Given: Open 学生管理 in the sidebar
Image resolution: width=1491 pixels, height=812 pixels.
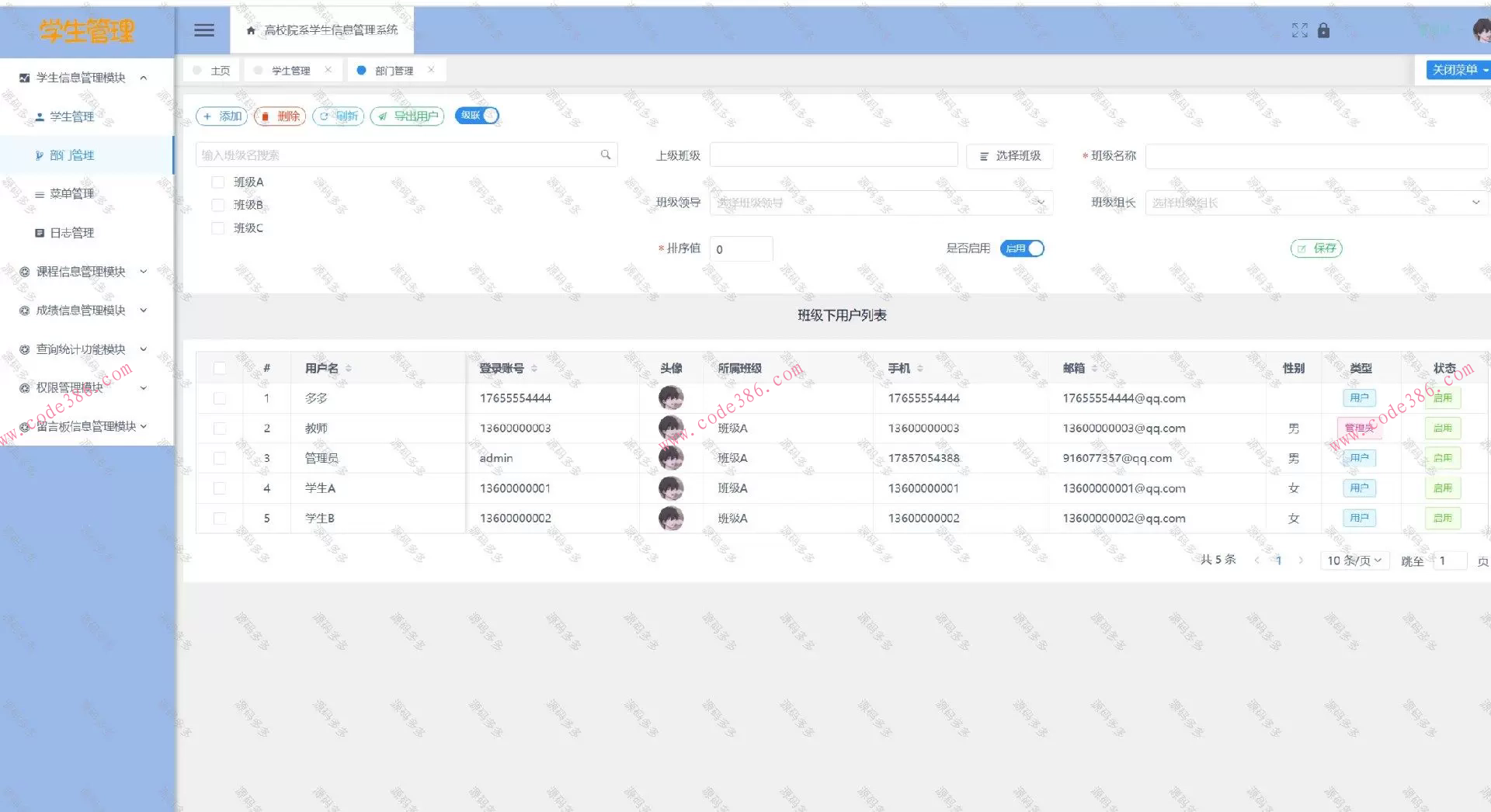Looking at the screenshot, I should (x=86, y=116).
